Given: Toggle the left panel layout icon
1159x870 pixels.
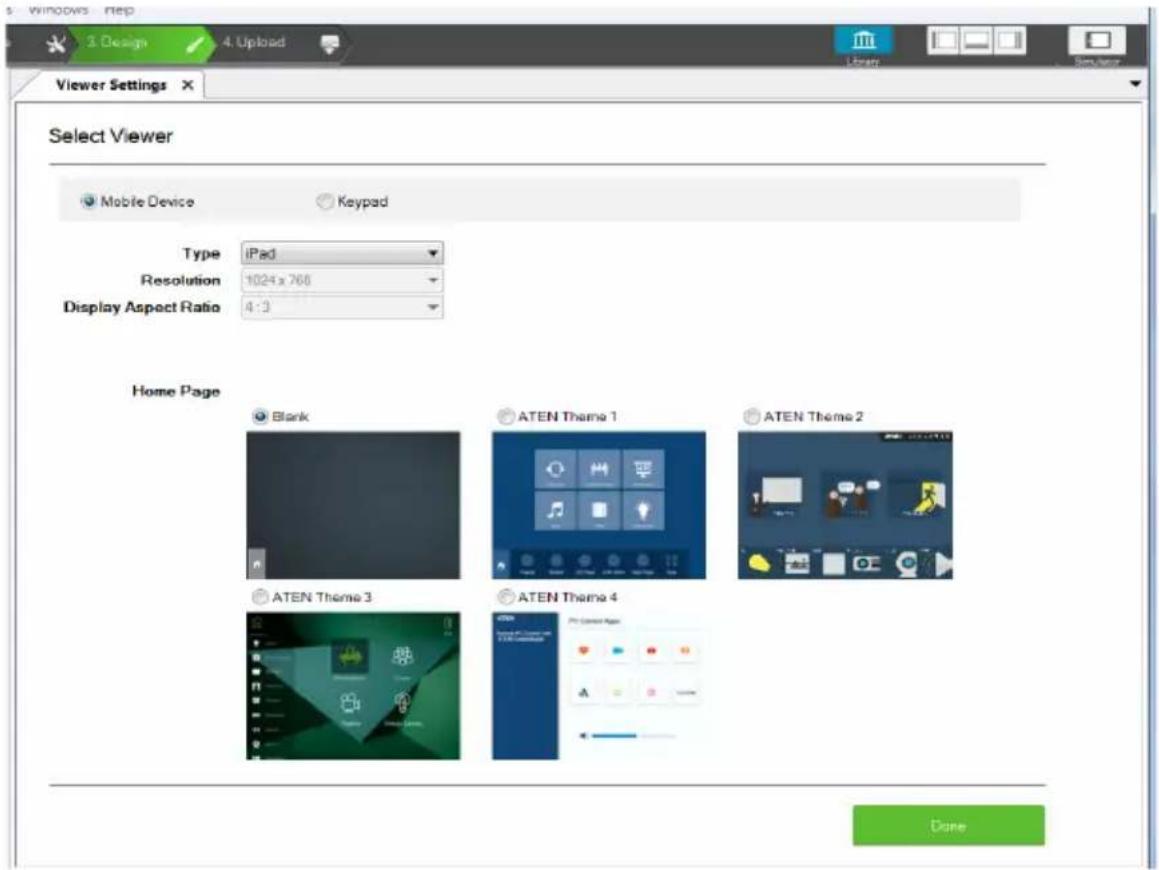Looking at the screenshot, I should (x=944, y=41).
